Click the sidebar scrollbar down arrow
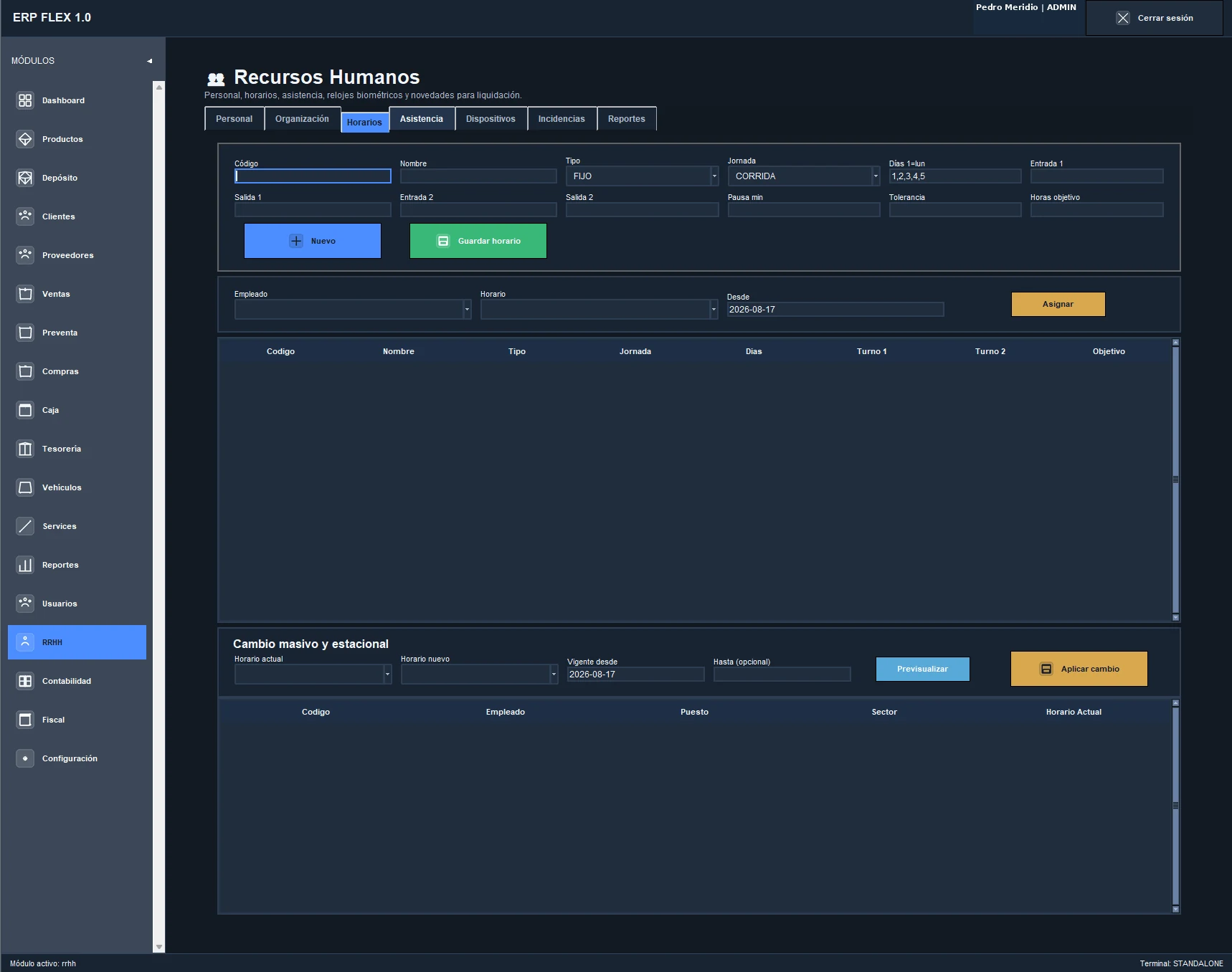1232x972 pixels. (x=159, y=947)
